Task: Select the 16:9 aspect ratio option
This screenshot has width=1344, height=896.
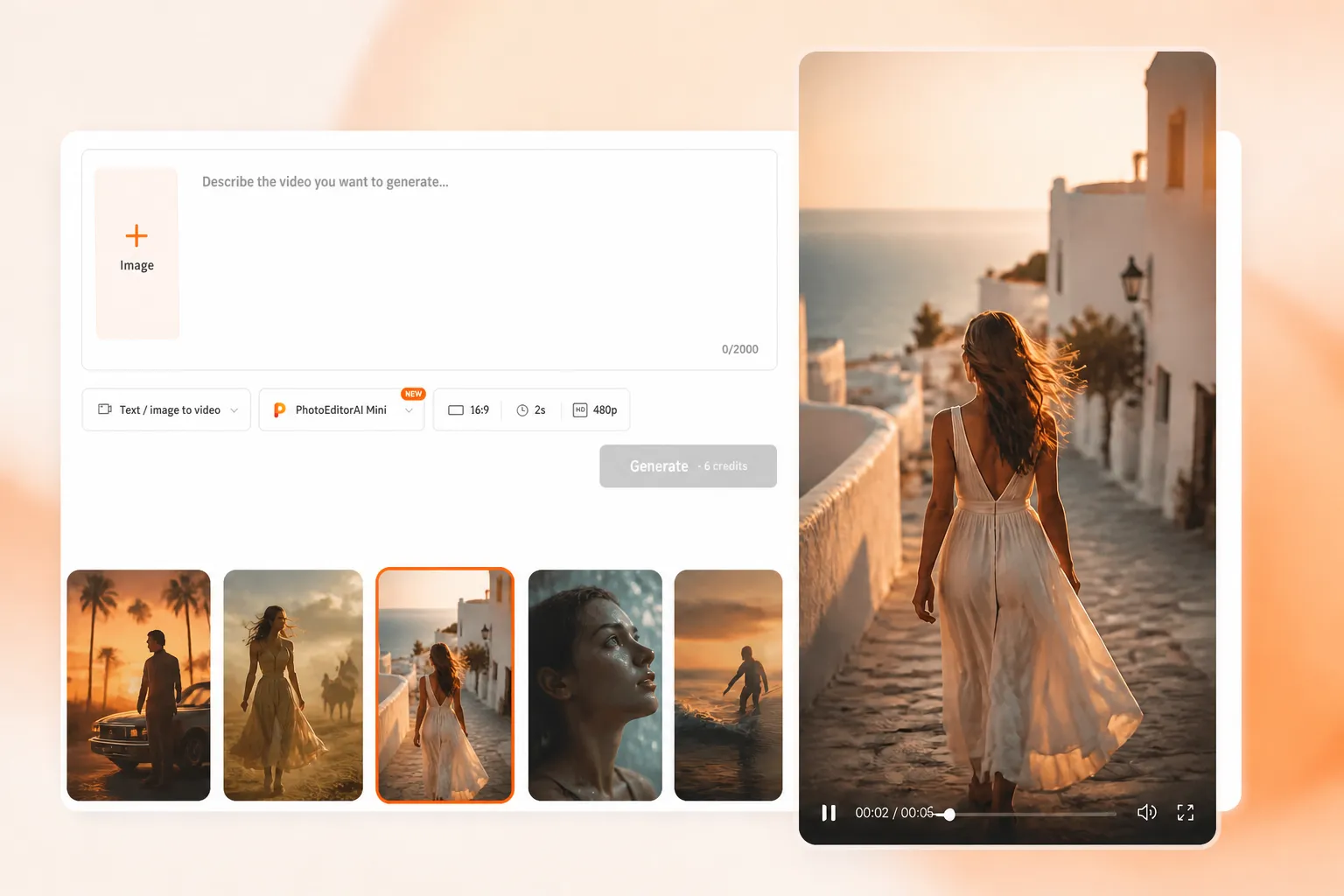Action: coord(469,409)
